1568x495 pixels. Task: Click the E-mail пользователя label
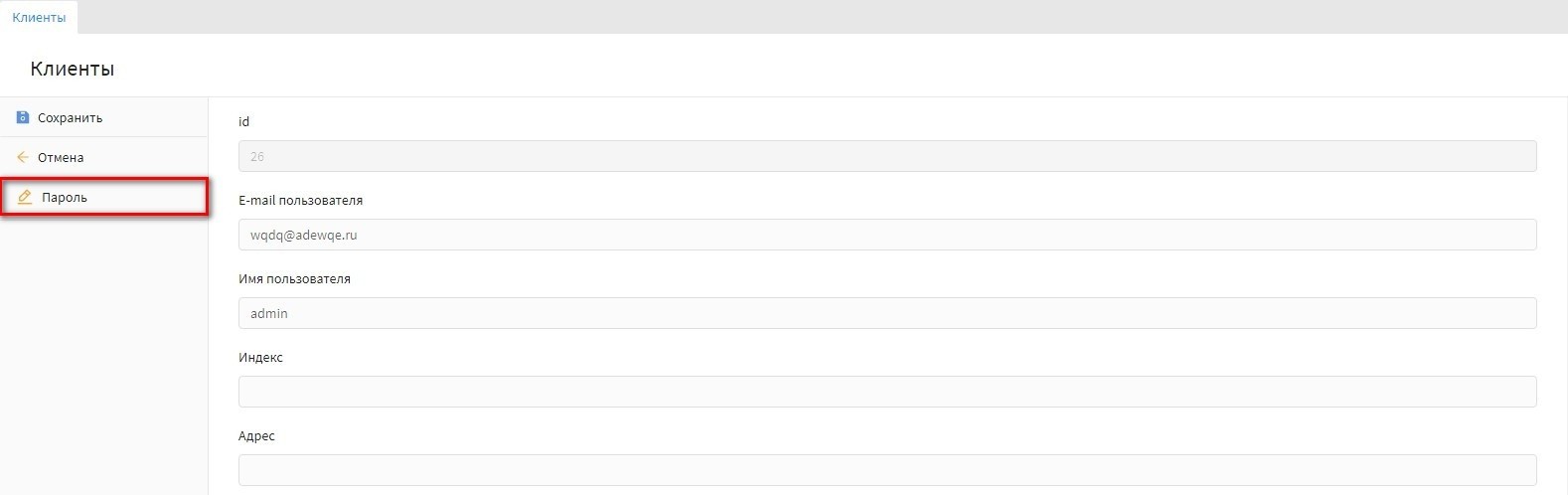click(300, 200)
